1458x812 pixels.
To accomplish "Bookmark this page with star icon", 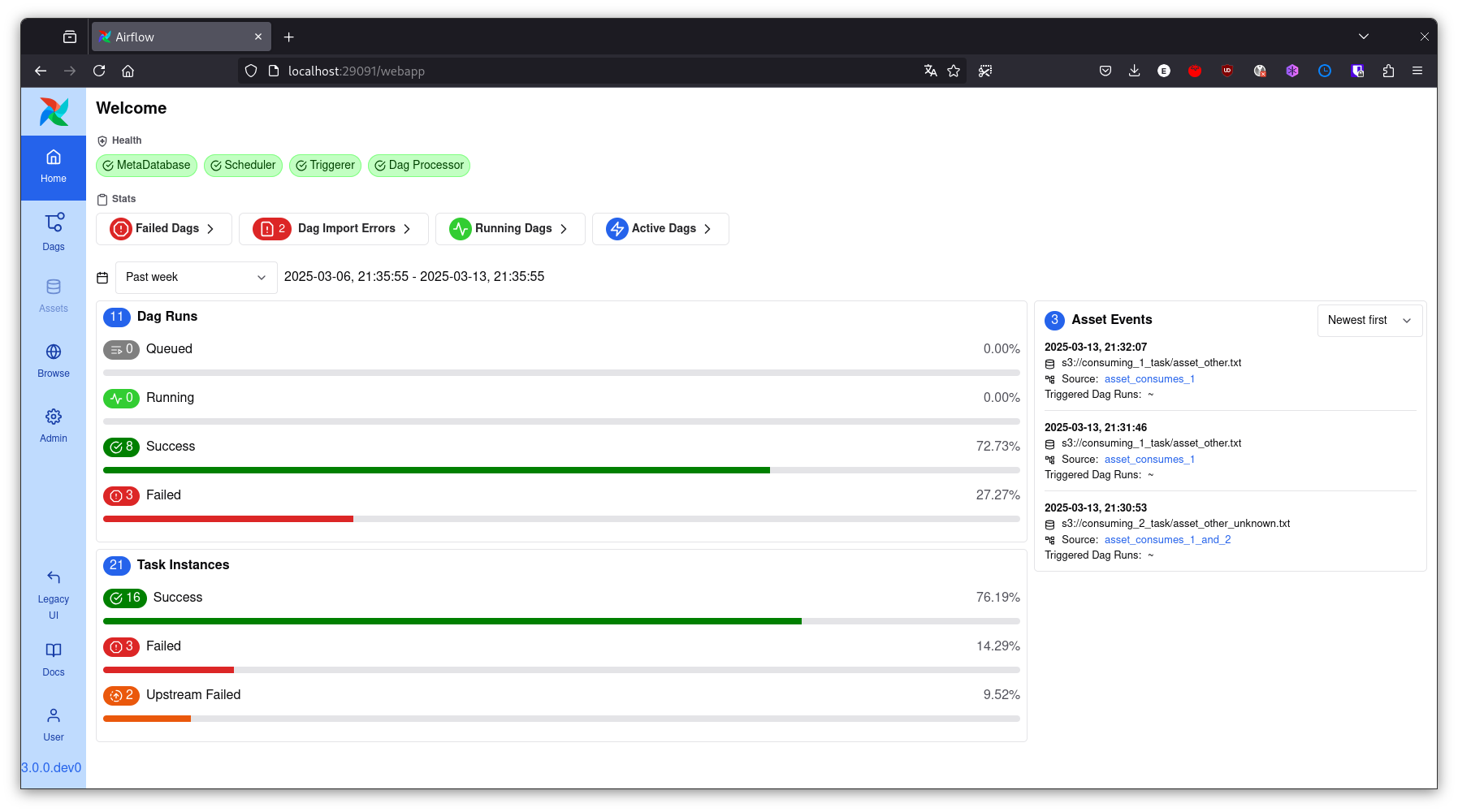I will click(x=954, y=71).
